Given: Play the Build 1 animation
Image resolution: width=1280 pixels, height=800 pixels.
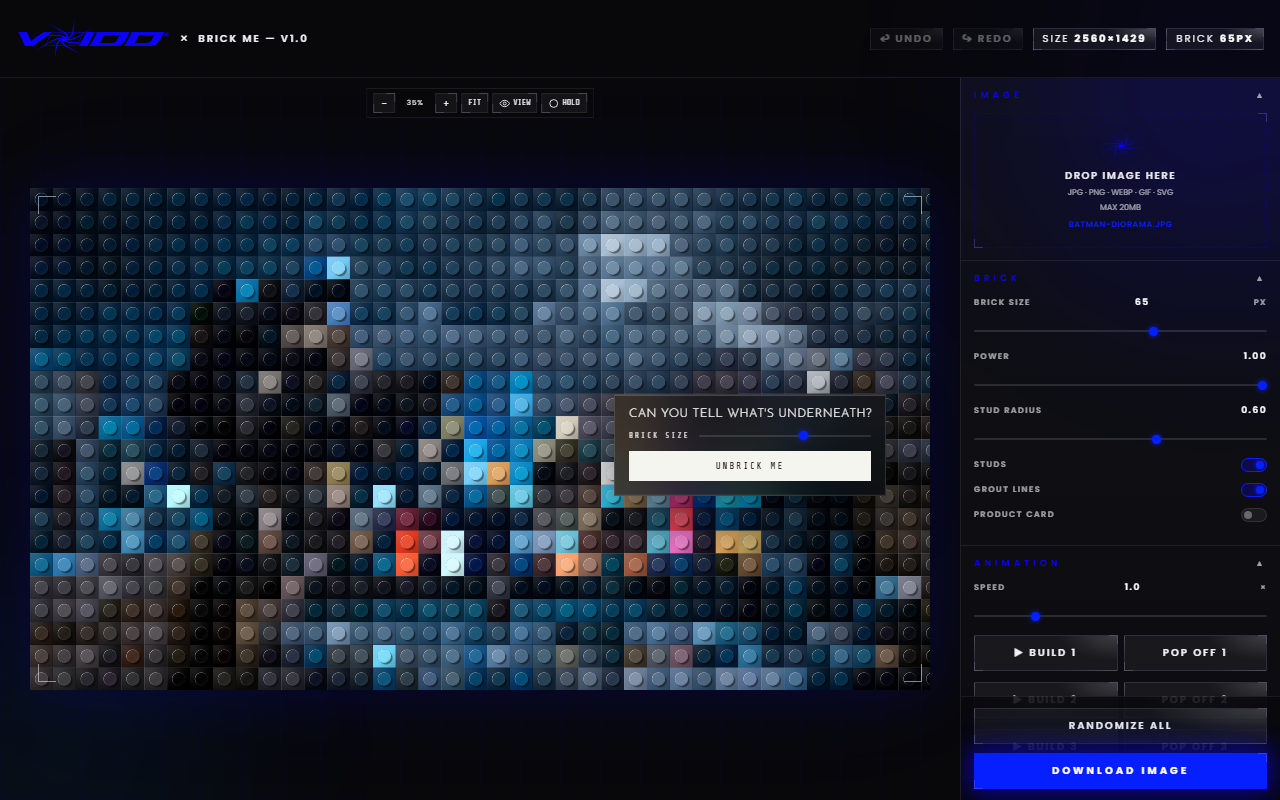Looking at the screenshot, I should 1045,653.
